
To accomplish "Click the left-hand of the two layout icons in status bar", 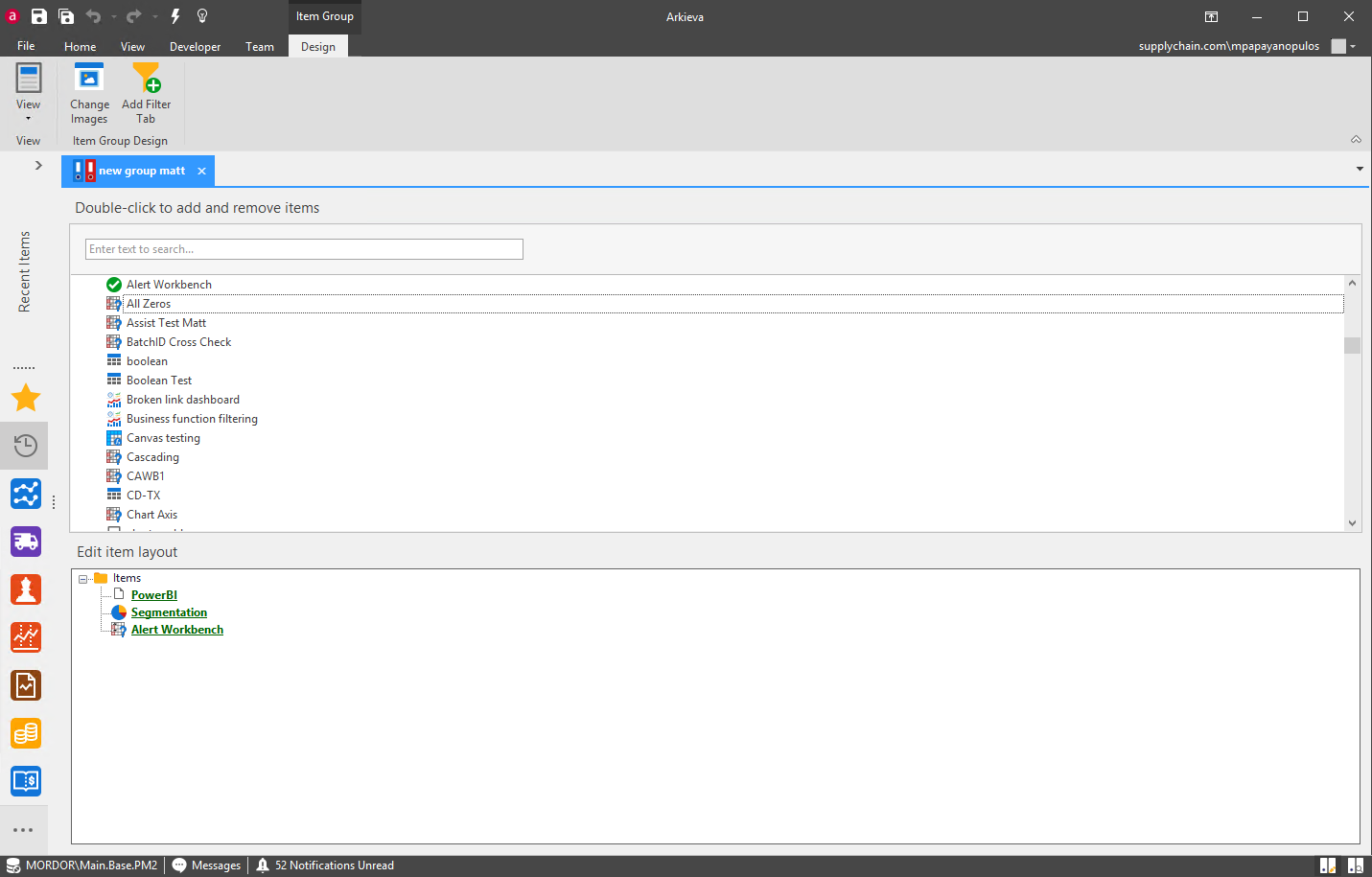I will pyautogui.click(x=1328, y=865).
